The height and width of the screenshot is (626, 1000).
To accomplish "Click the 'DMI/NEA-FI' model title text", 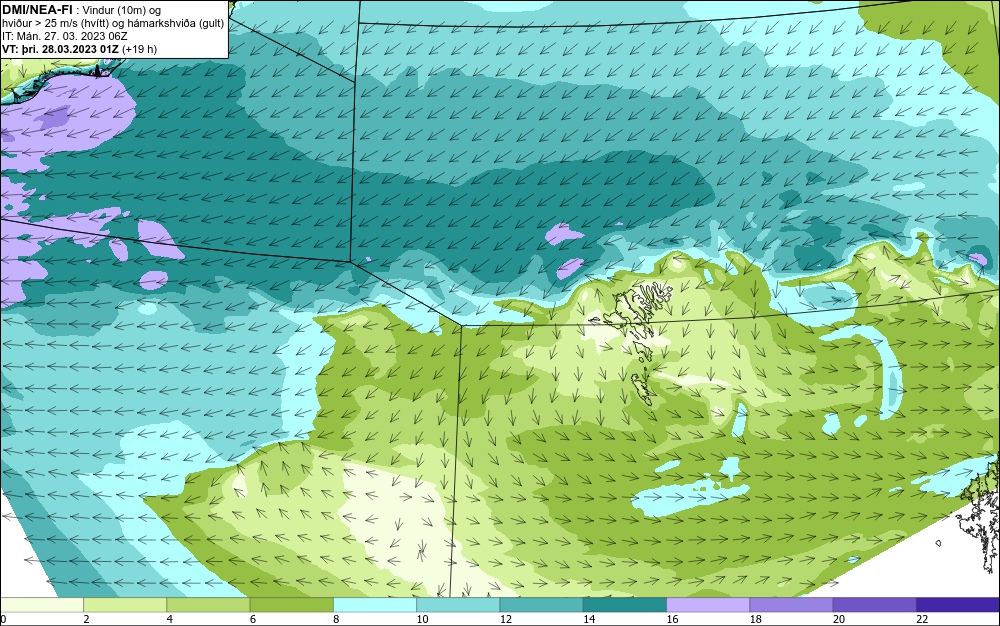I will click(37, 9).
